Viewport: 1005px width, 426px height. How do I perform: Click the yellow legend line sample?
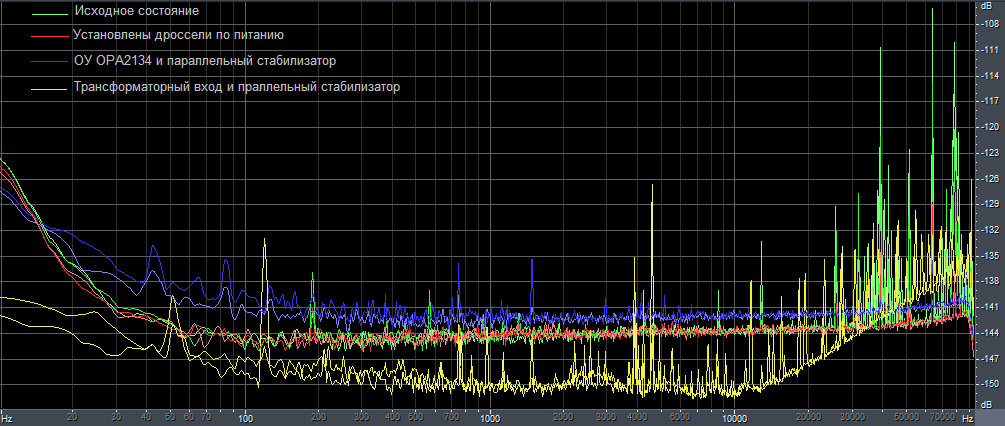[50, 88]
